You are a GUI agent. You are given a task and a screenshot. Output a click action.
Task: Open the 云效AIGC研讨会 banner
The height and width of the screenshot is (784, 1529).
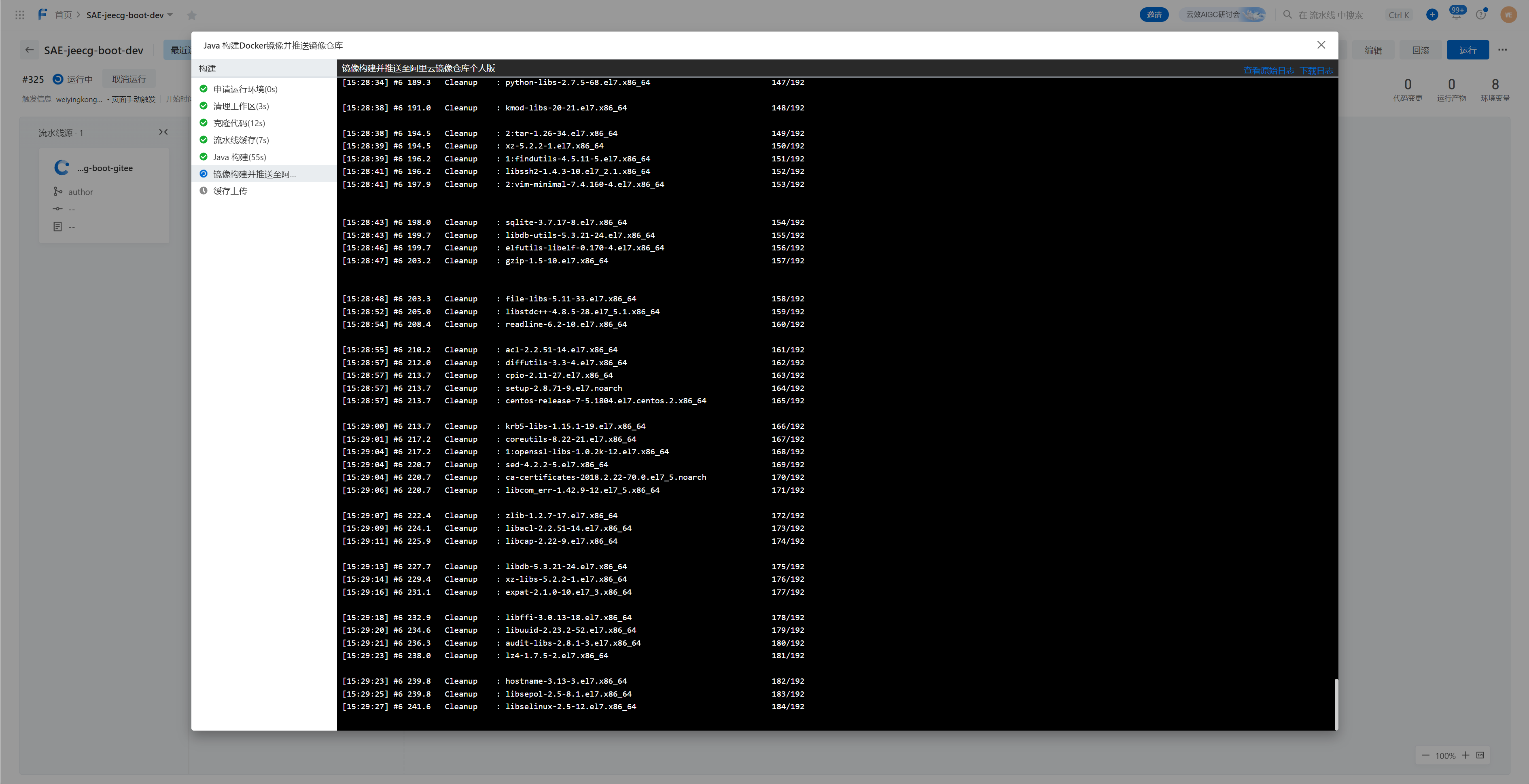[1222, 15]
